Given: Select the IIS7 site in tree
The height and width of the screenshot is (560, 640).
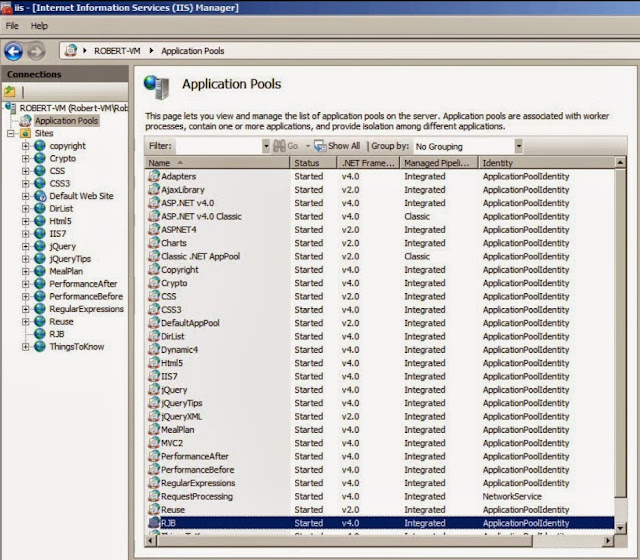Looking at the screenshot, I should [x=58, y=233].
